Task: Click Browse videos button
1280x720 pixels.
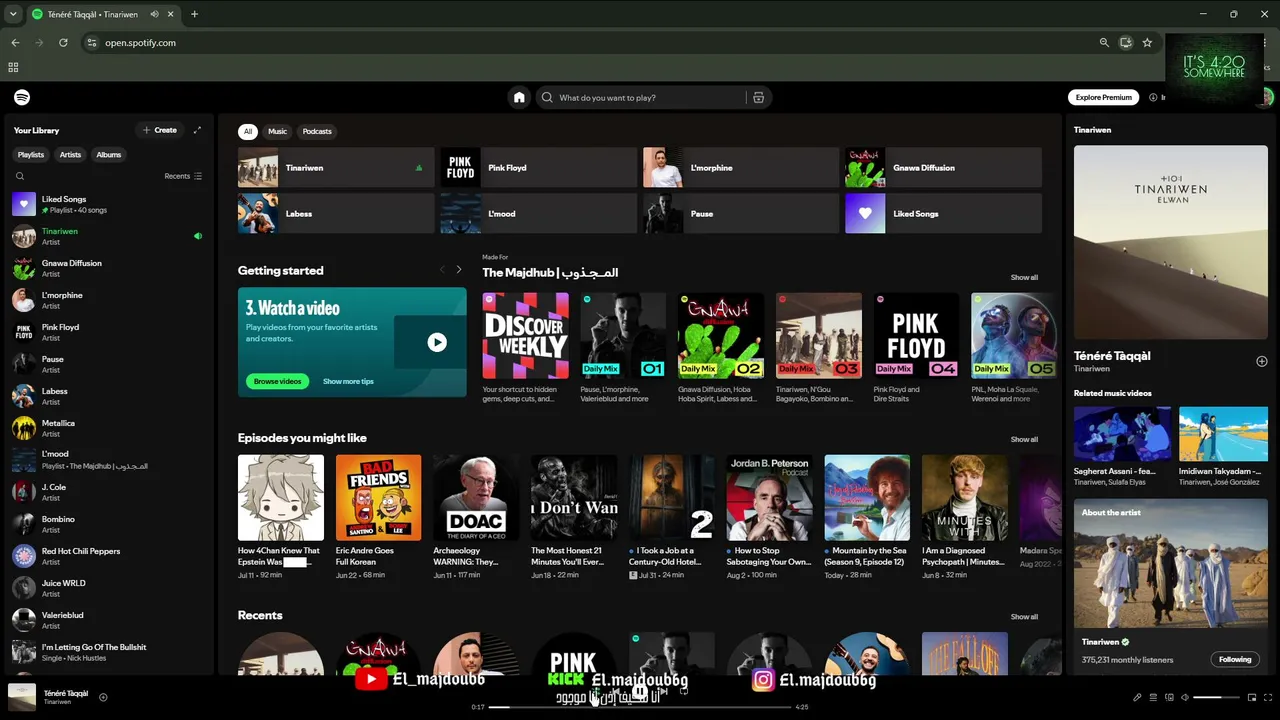Action: tap(277, 381)
